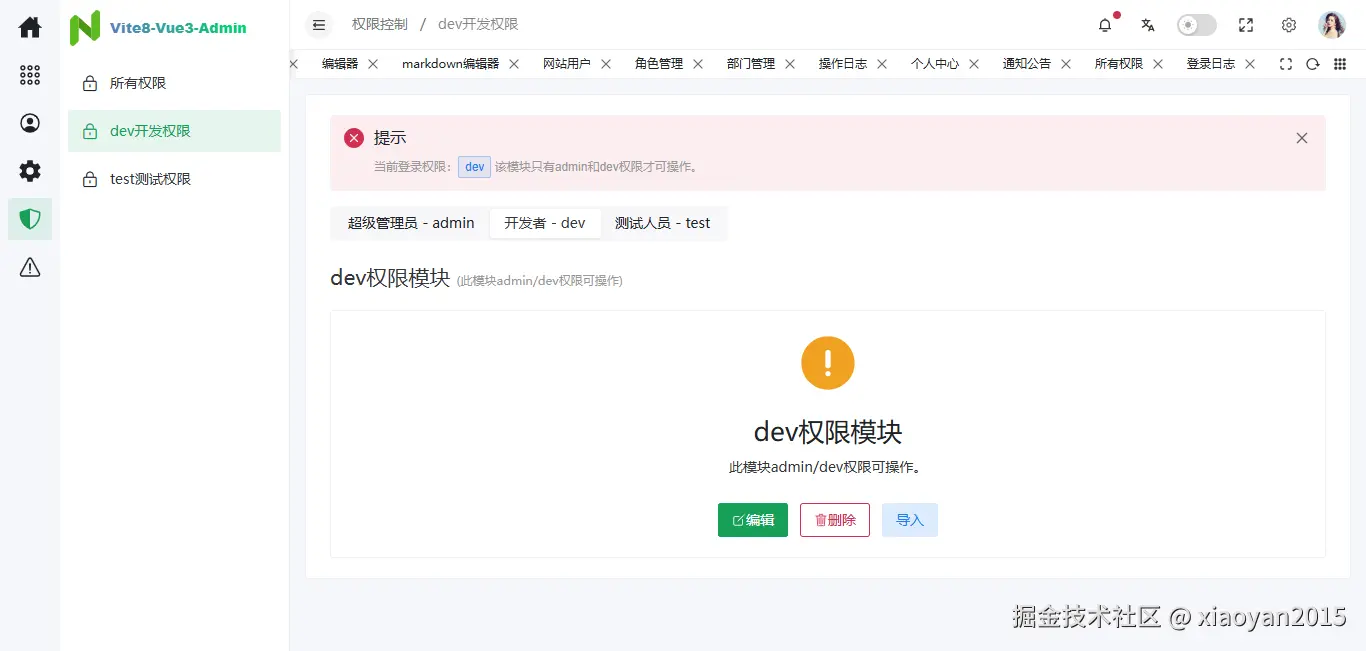Click the 此模块admin/dev权限可操作。 text
This screenshot has width=1366, height=651.
828,467
